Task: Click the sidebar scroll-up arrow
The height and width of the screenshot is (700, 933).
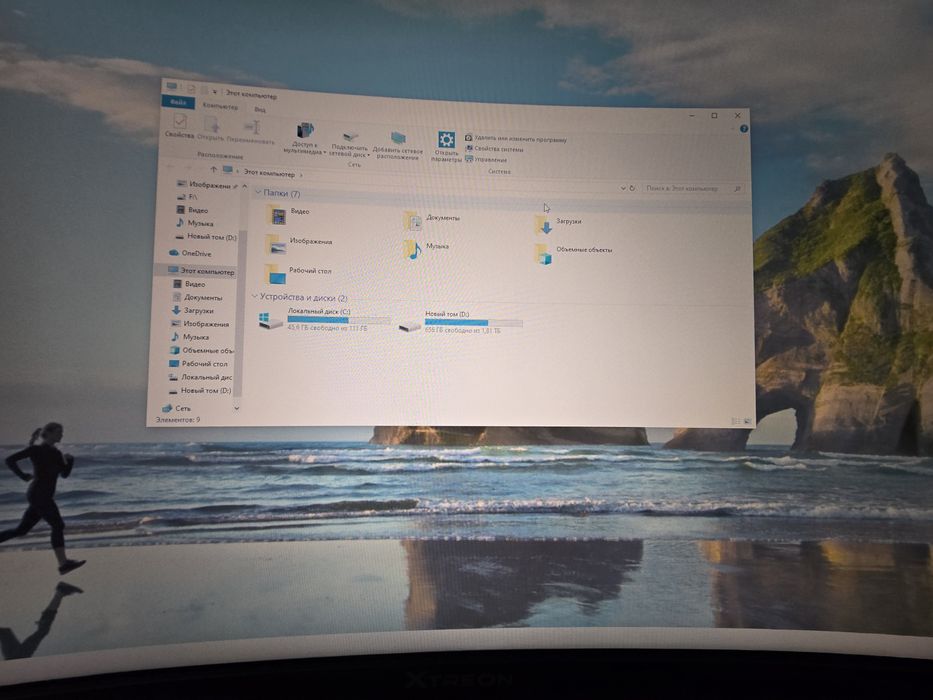Action: tap(245, 186)
